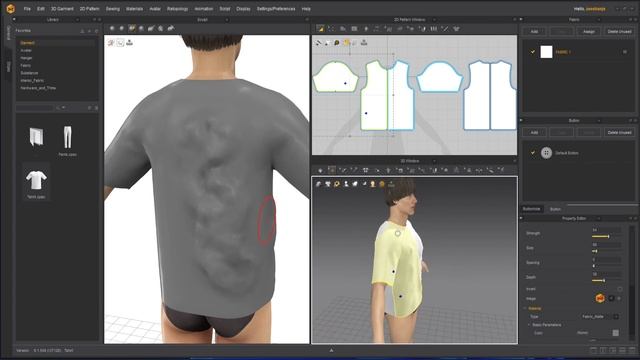The width and height of the screenshot is (640, 360).
Task: Click the dark avatar icon in Sculpt viewport corner
Action: click(129, 42)
